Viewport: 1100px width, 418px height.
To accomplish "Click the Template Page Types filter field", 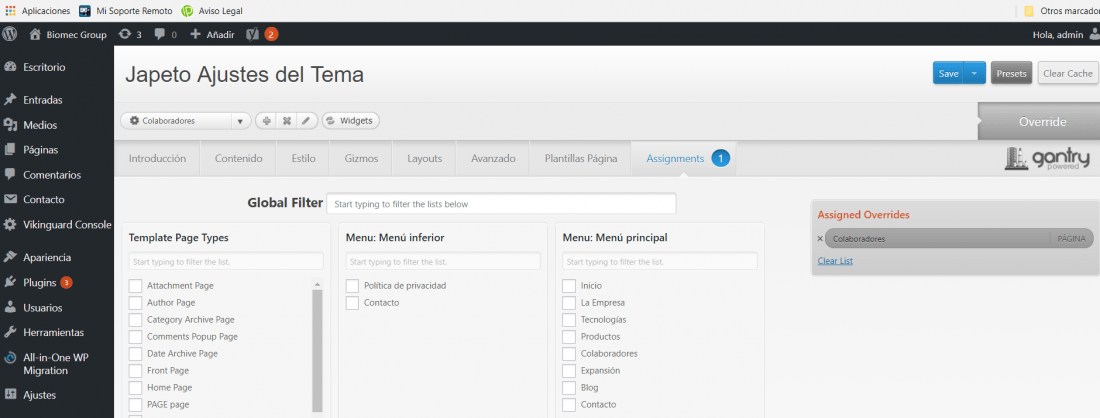I will 226,261.
